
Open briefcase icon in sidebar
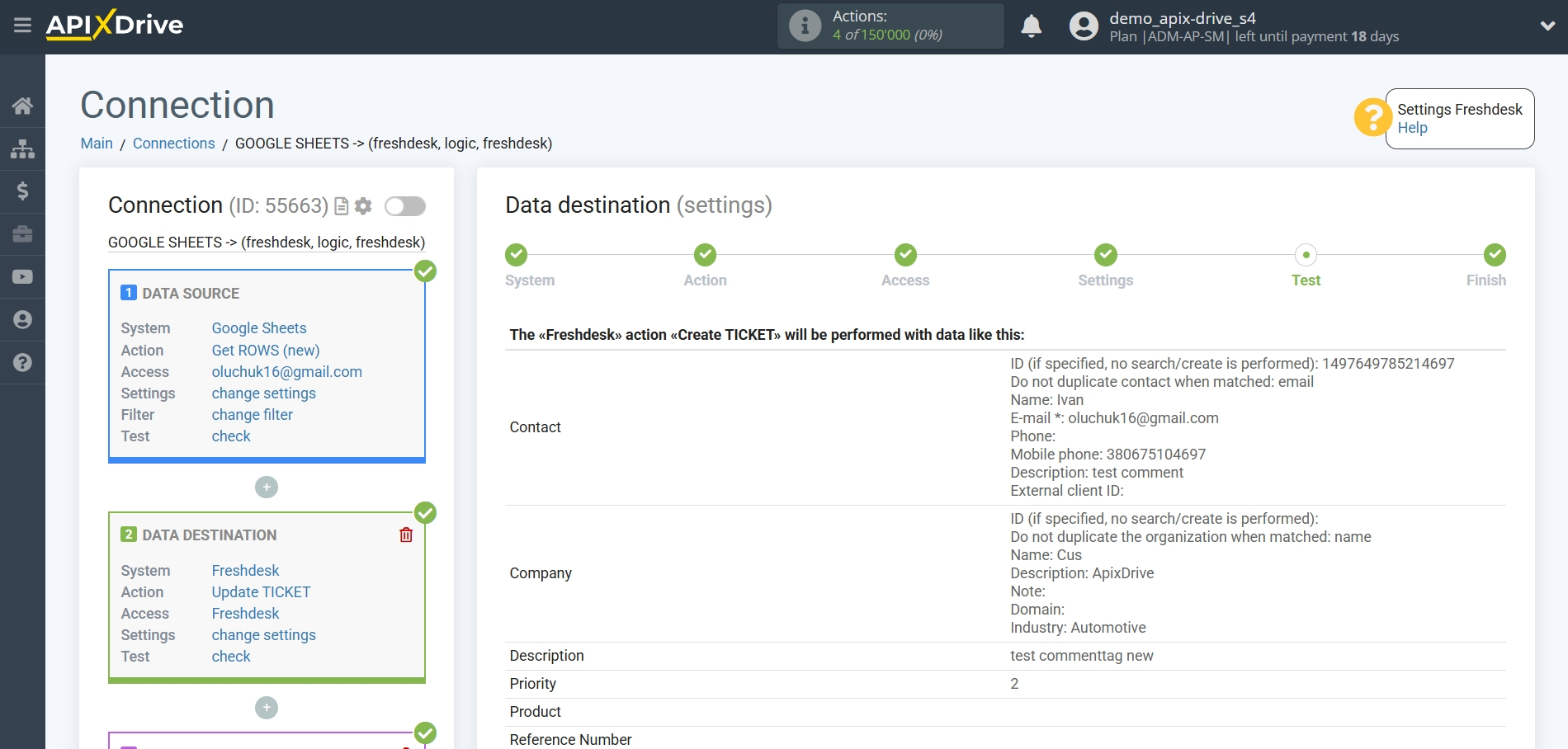[22, 234]
